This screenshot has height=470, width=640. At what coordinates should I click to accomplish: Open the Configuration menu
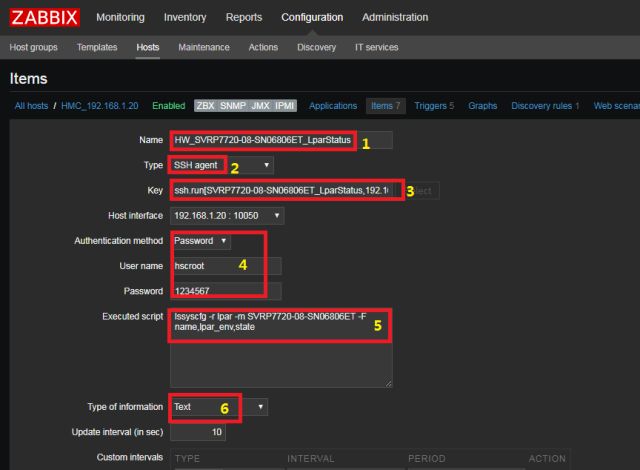coord(312,17)
